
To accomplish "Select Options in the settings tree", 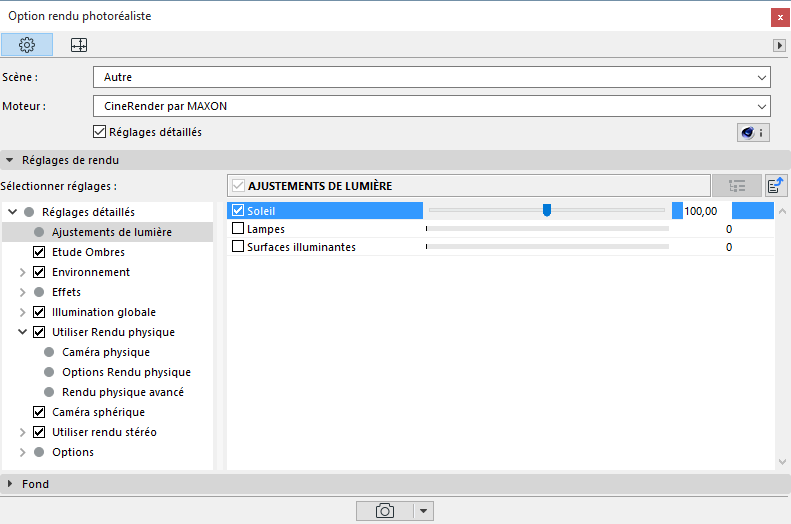I will coord(73,452).
